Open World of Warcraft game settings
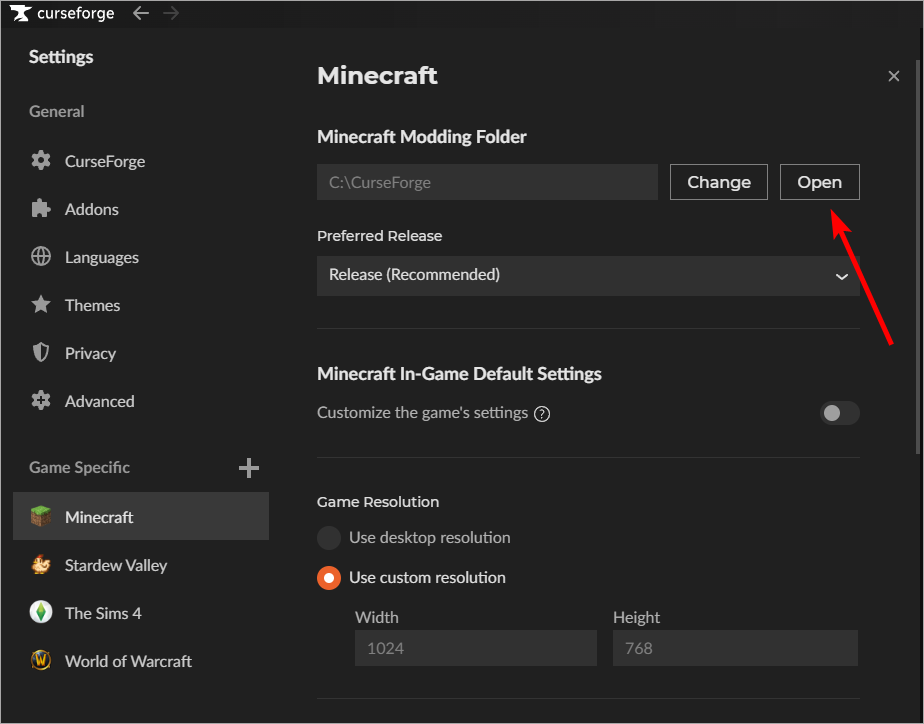924x724 pixels. coord(141,661)
